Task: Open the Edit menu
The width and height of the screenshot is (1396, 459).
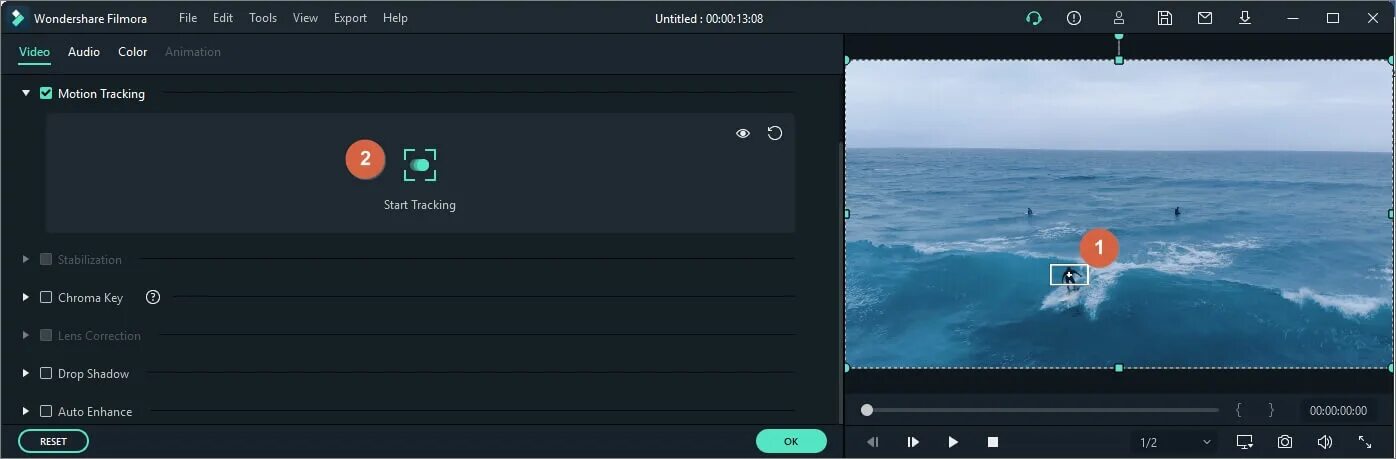Action: (223, 18)
